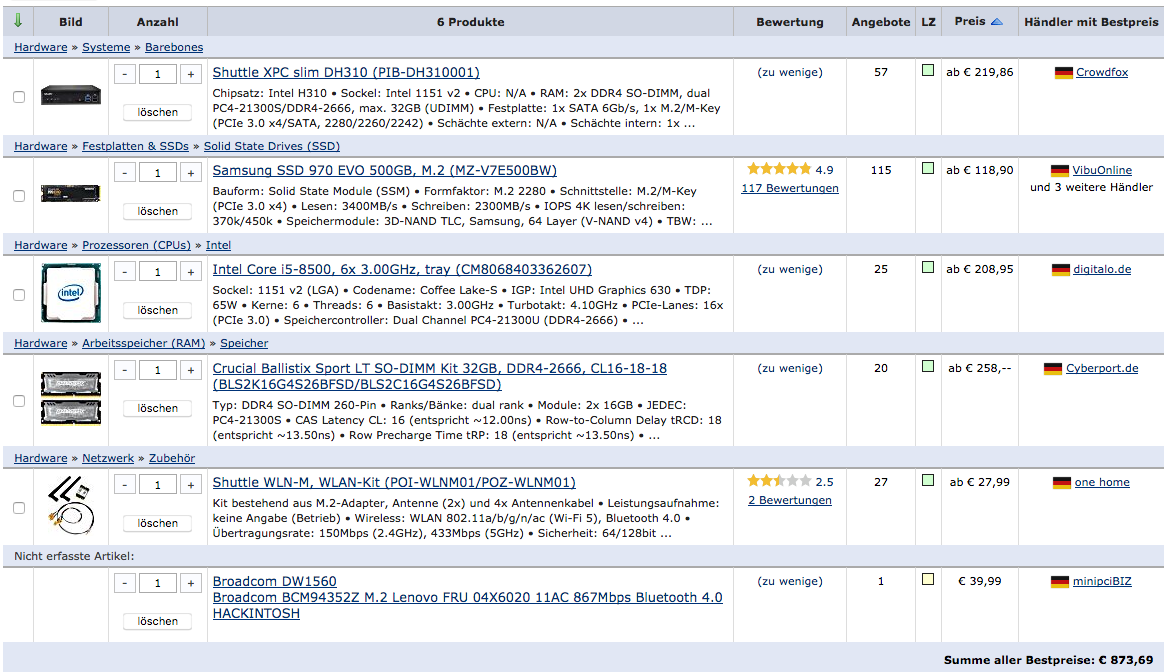1169x672 pixels.
Task: Toggle LZ checkbox for Intel Core i5-8500
Action: tap(928, 267)
